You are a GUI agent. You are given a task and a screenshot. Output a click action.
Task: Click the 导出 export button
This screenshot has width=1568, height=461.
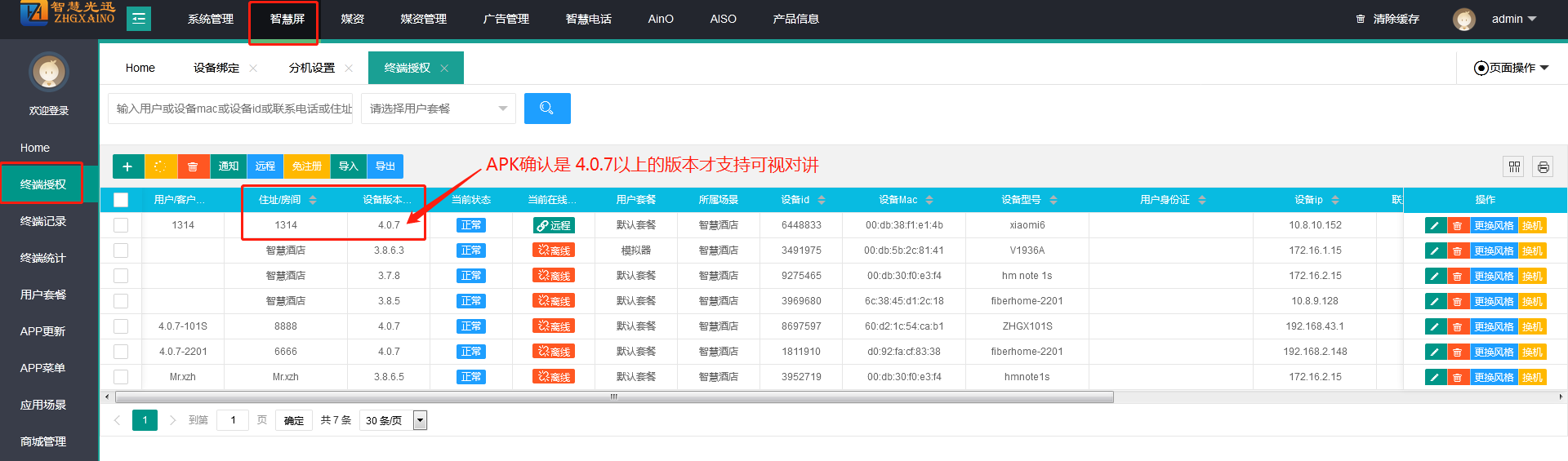coord(385,166)
